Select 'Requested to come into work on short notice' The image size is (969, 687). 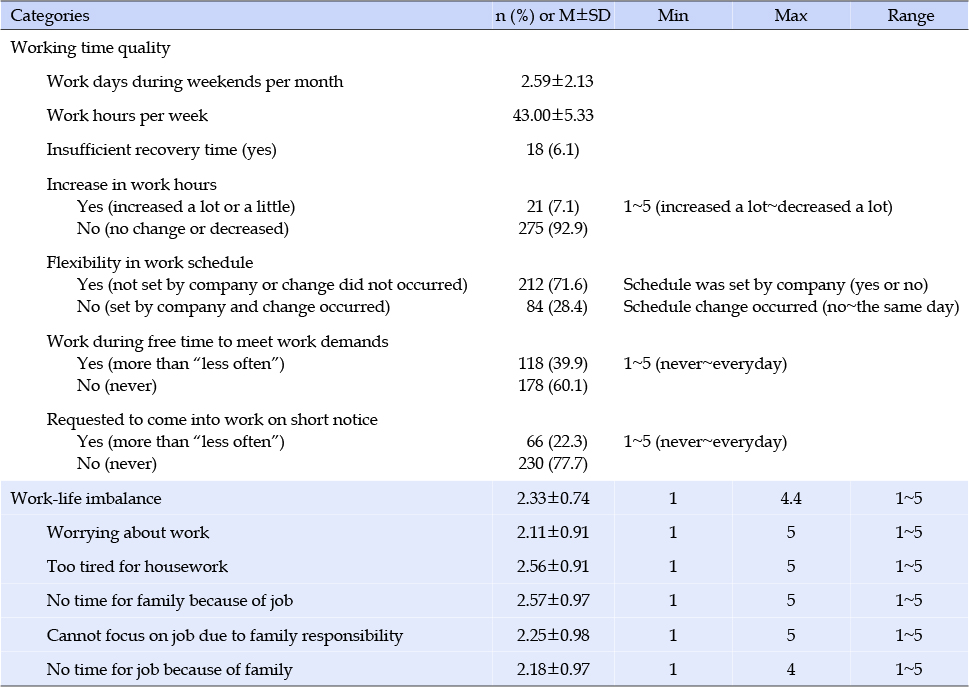pyautogui.click(x=212, y=420)
